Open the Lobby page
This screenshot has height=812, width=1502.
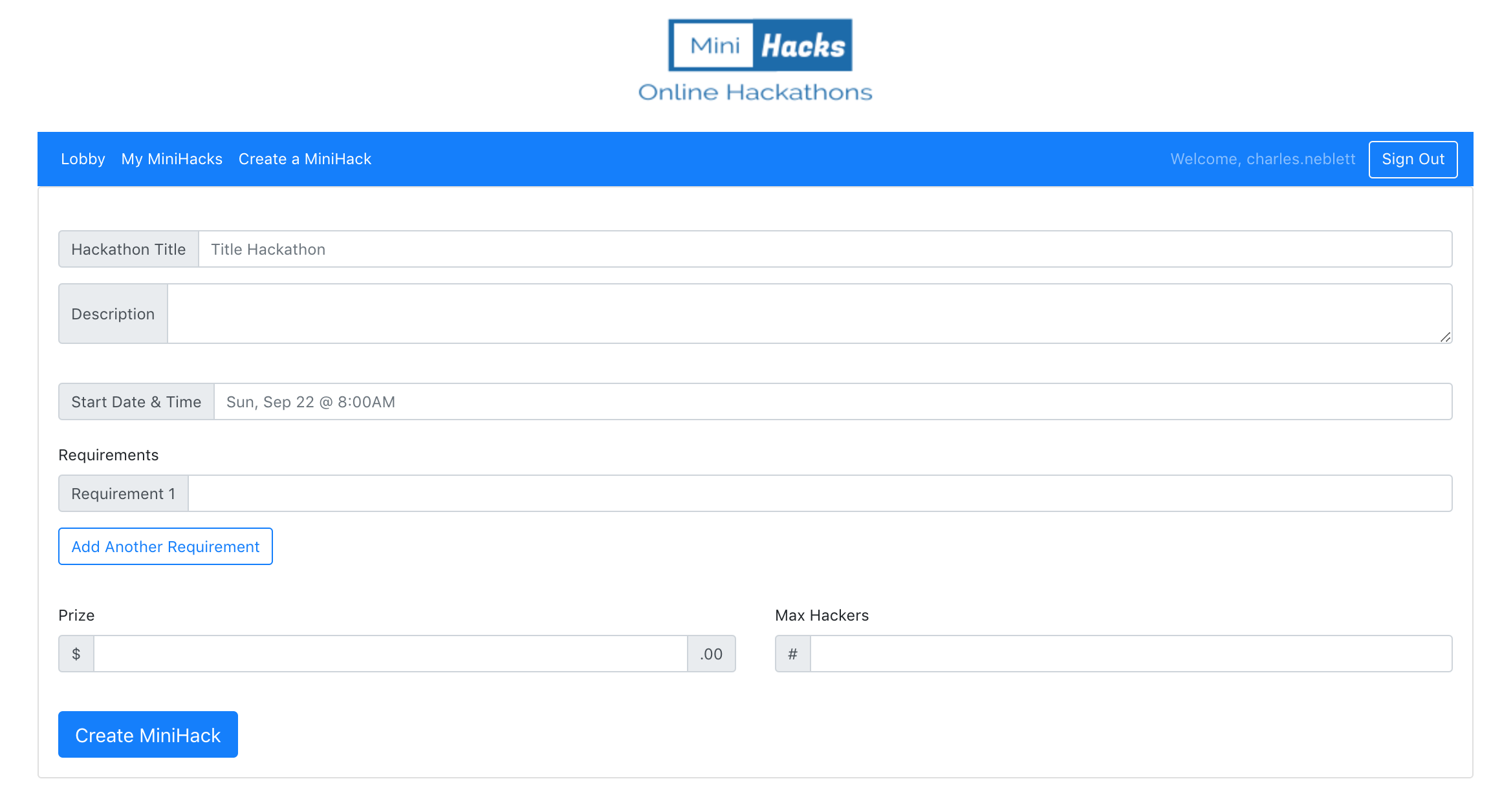(83, 159)
